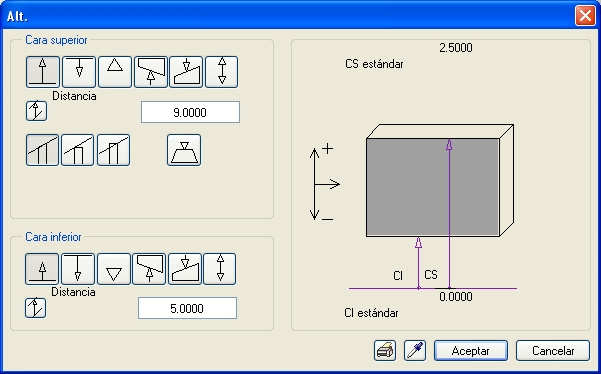Select downward long-arrow icon in Cara inferior

(78, 269)
